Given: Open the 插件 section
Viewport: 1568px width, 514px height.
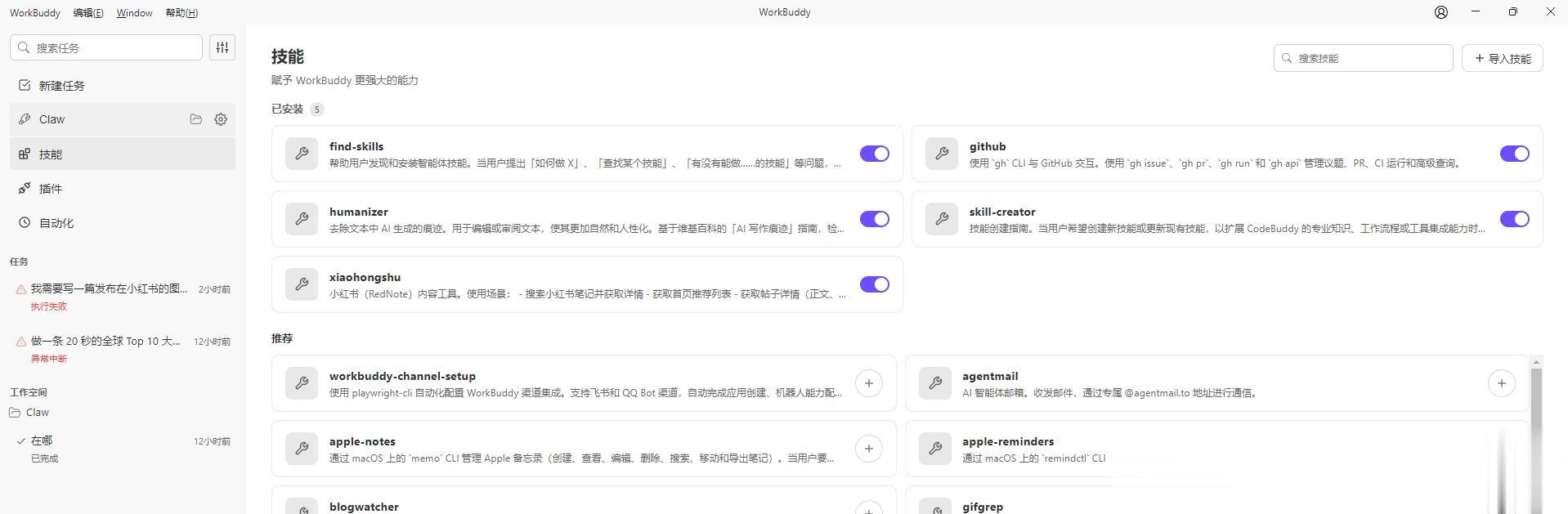Looking at the screenshot, I should (x=123, y=188).
